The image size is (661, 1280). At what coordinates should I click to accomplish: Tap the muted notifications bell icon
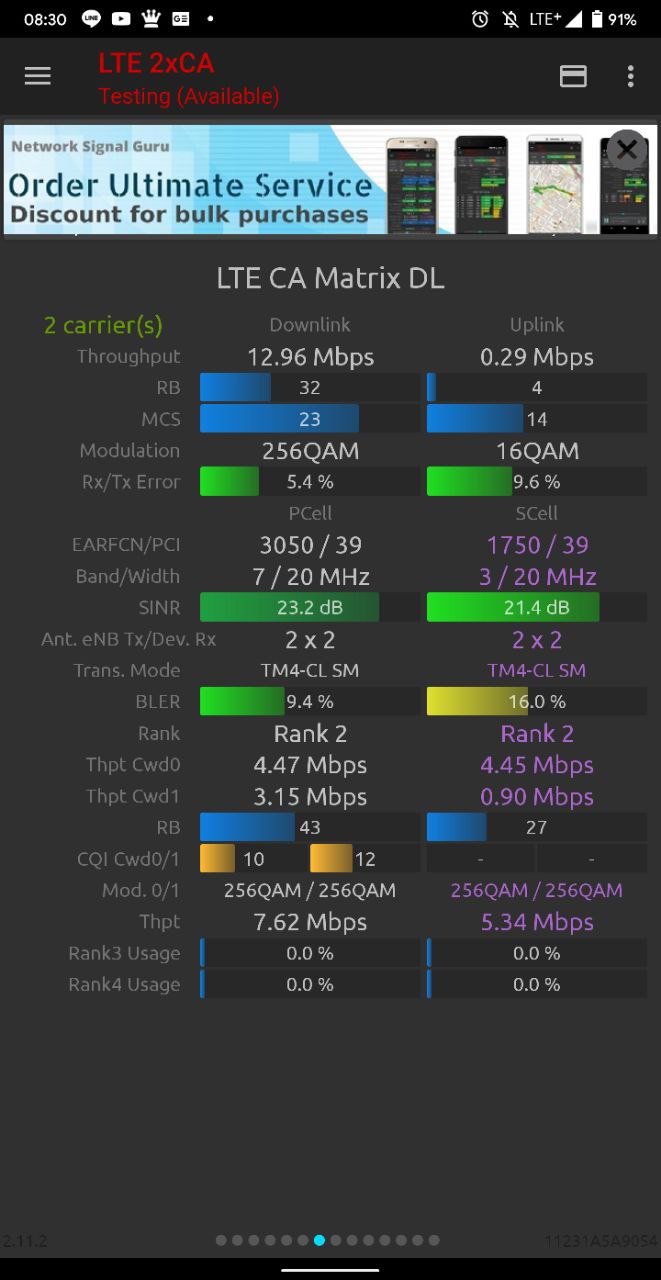(511, 19)
